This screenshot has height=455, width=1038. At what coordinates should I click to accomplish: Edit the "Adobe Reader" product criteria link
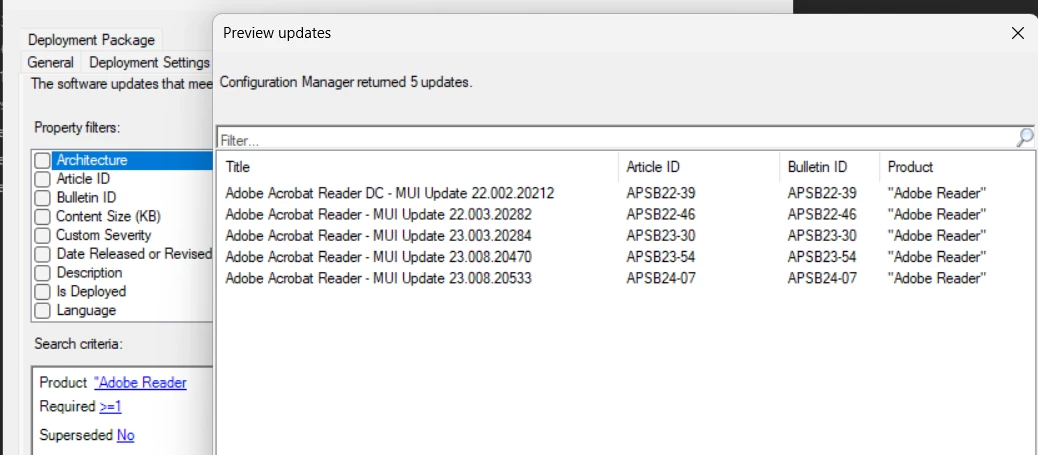[x=140, y=383]
